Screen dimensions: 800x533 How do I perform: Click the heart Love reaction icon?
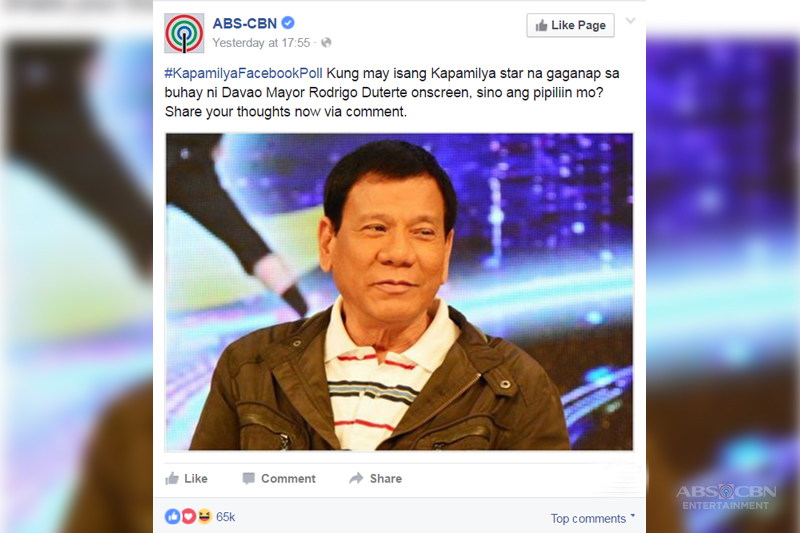tap(188, 517)
